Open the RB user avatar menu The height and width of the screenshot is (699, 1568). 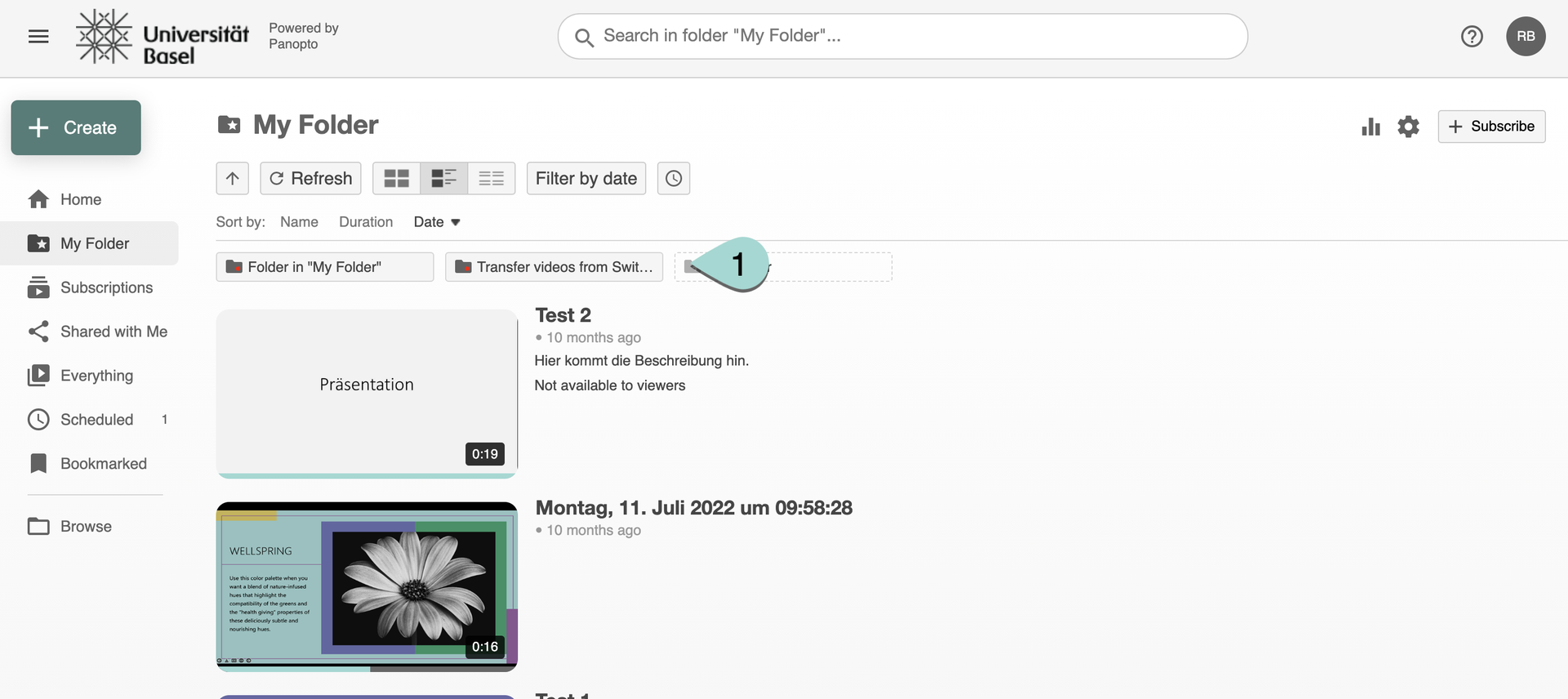[1526, 36]
